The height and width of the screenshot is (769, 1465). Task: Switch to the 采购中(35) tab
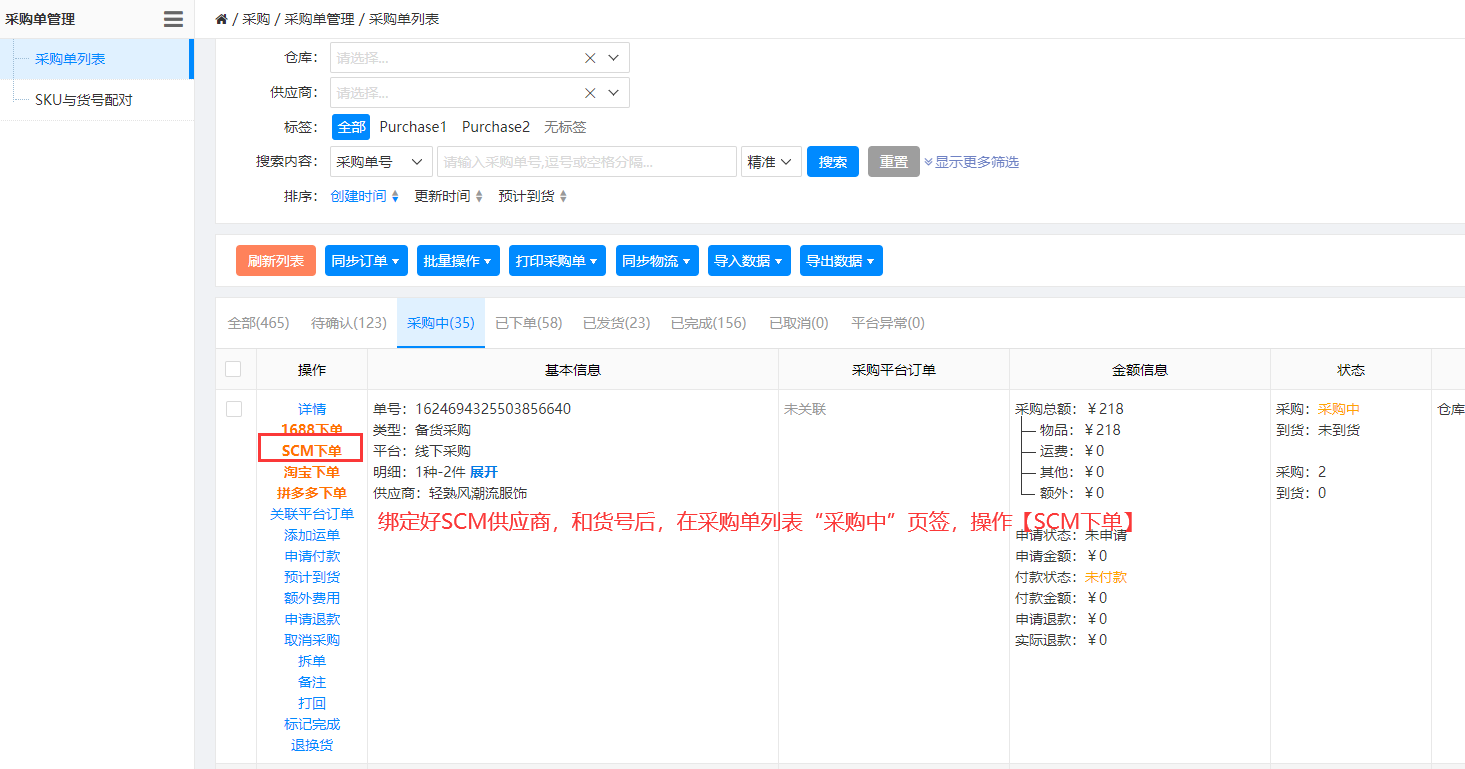tap(441, 323)
